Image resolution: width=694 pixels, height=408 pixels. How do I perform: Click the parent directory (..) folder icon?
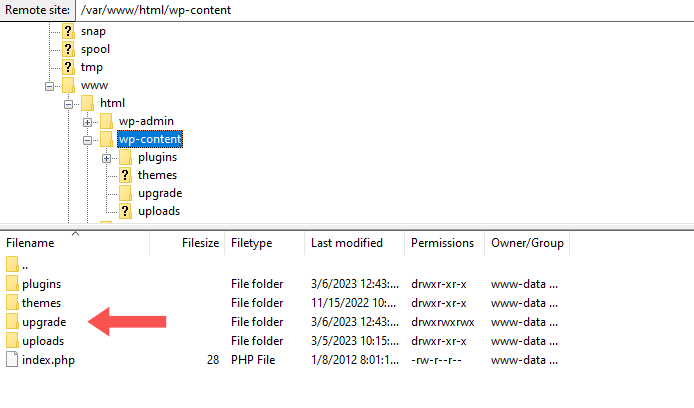(12, 265)
